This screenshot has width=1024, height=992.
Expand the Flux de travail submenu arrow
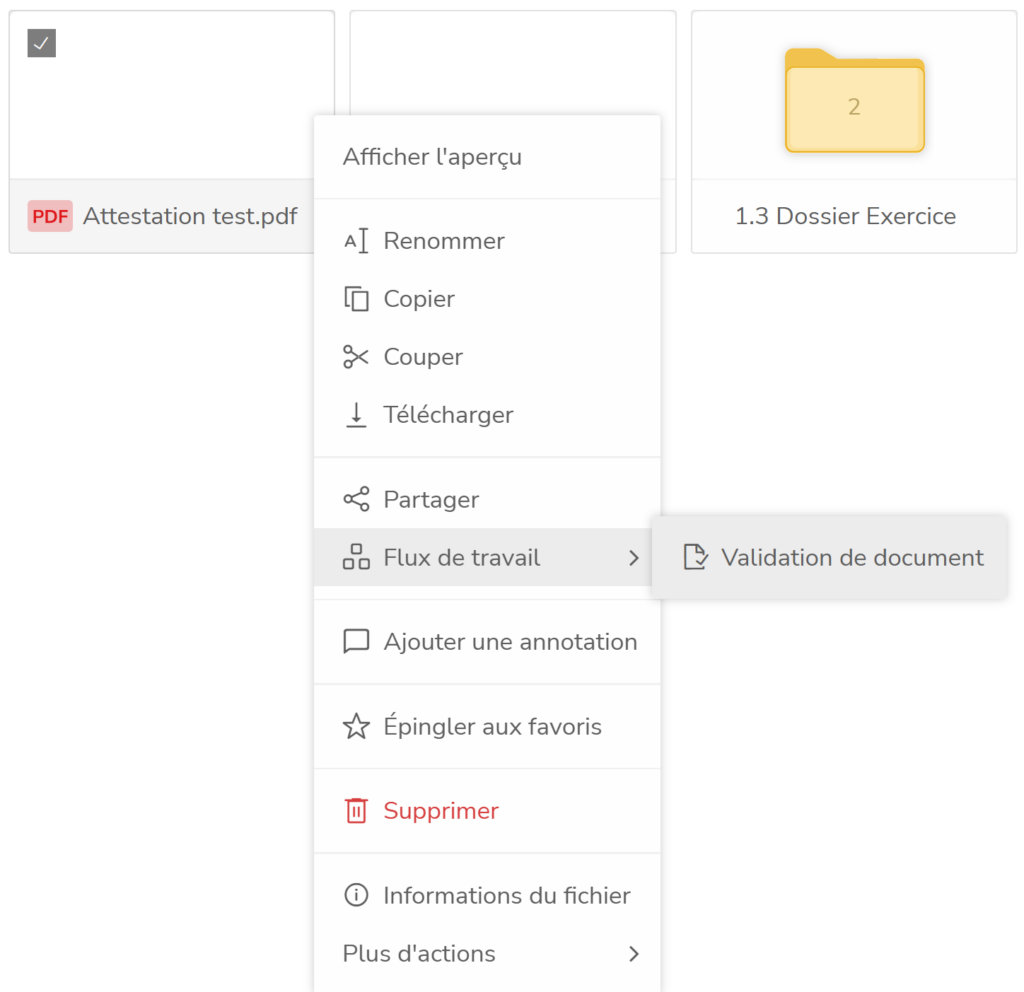pos(633,558)
